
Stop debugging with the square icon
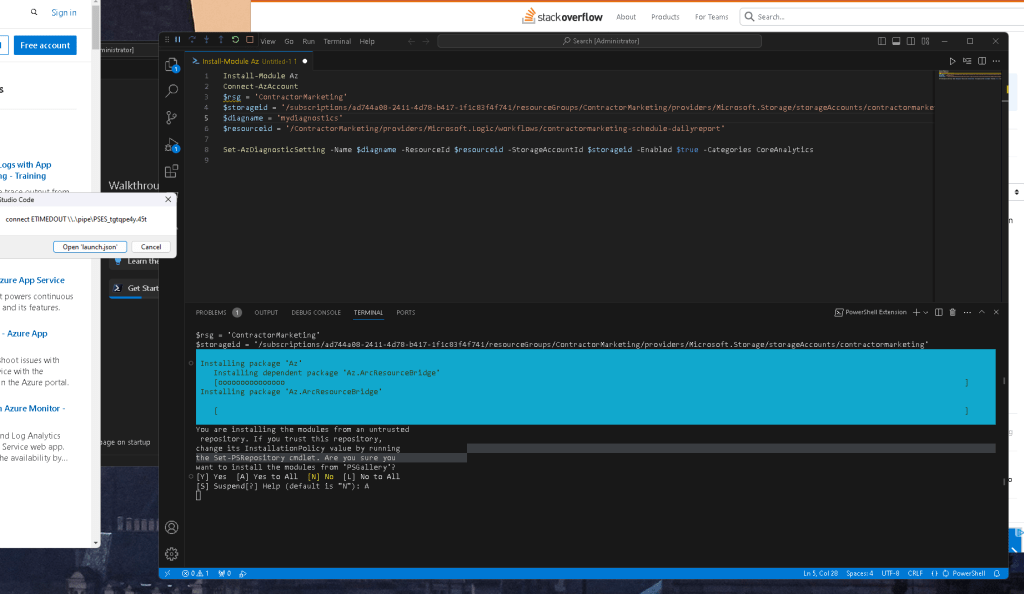tap(249, 40)
